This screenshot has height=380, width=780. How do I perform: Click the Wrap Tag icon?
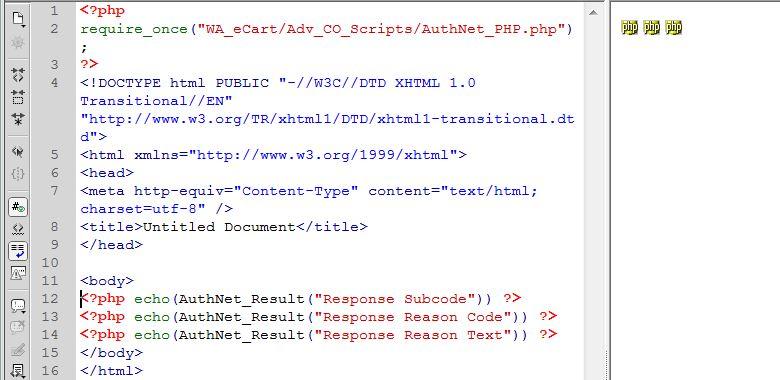pos(18,350)
